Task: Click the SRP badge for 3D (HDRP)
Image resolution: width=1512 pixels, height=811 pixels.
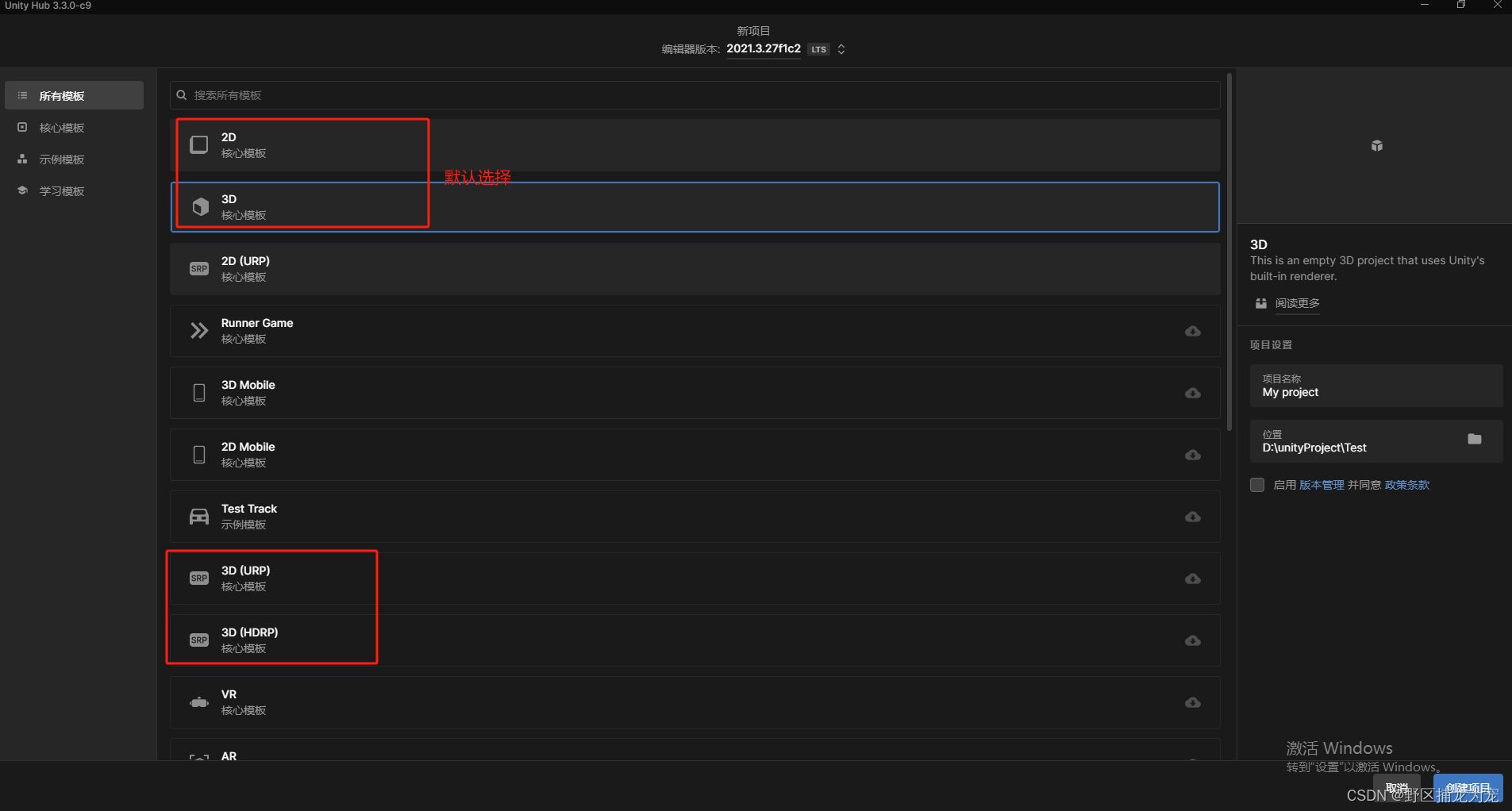Action: tap(199, 640)
